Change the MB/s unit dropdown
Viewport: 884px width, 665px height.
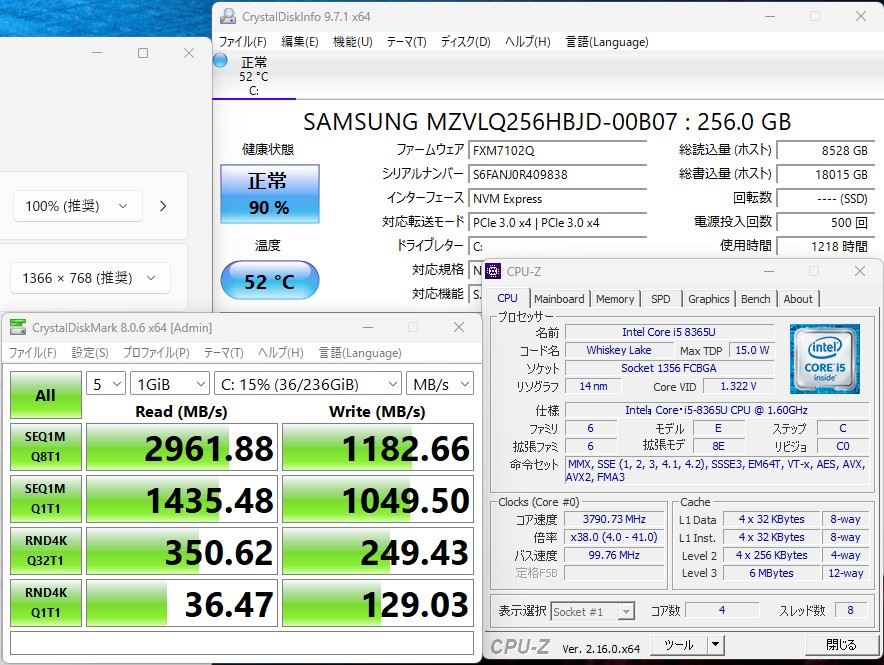pyautogui.click(x=440, y=384)
